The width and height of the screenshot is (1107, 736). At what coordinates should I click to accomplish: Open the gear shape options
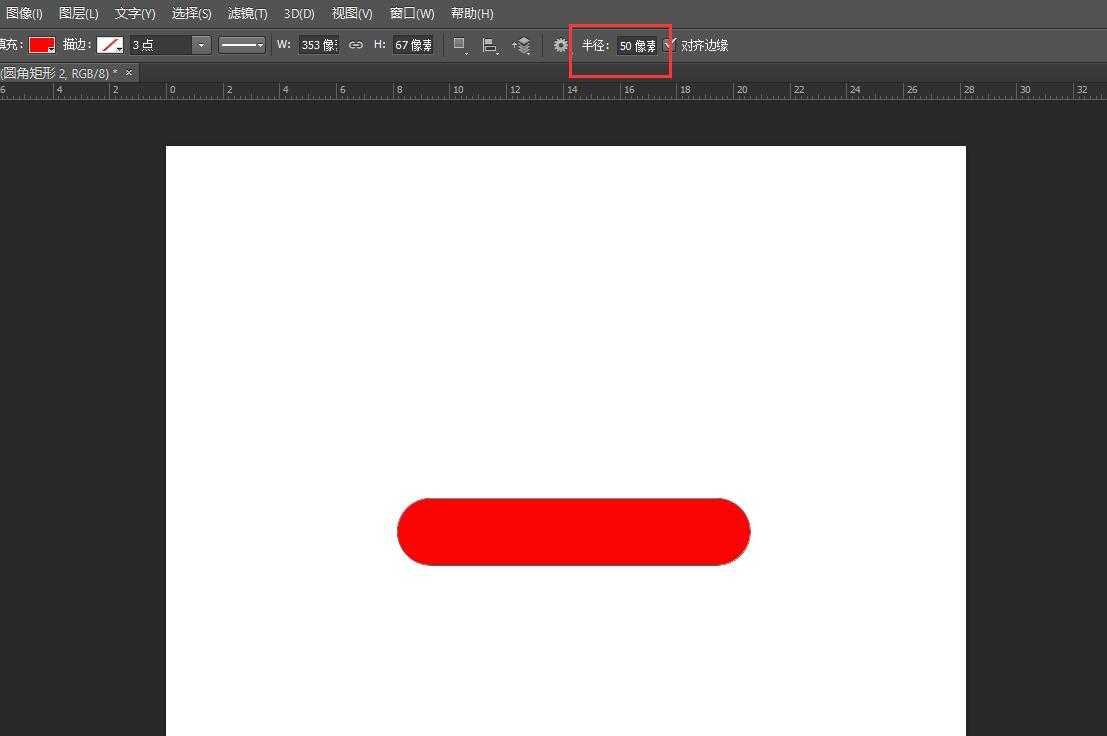pyautogui.click(x=560, y=45)
